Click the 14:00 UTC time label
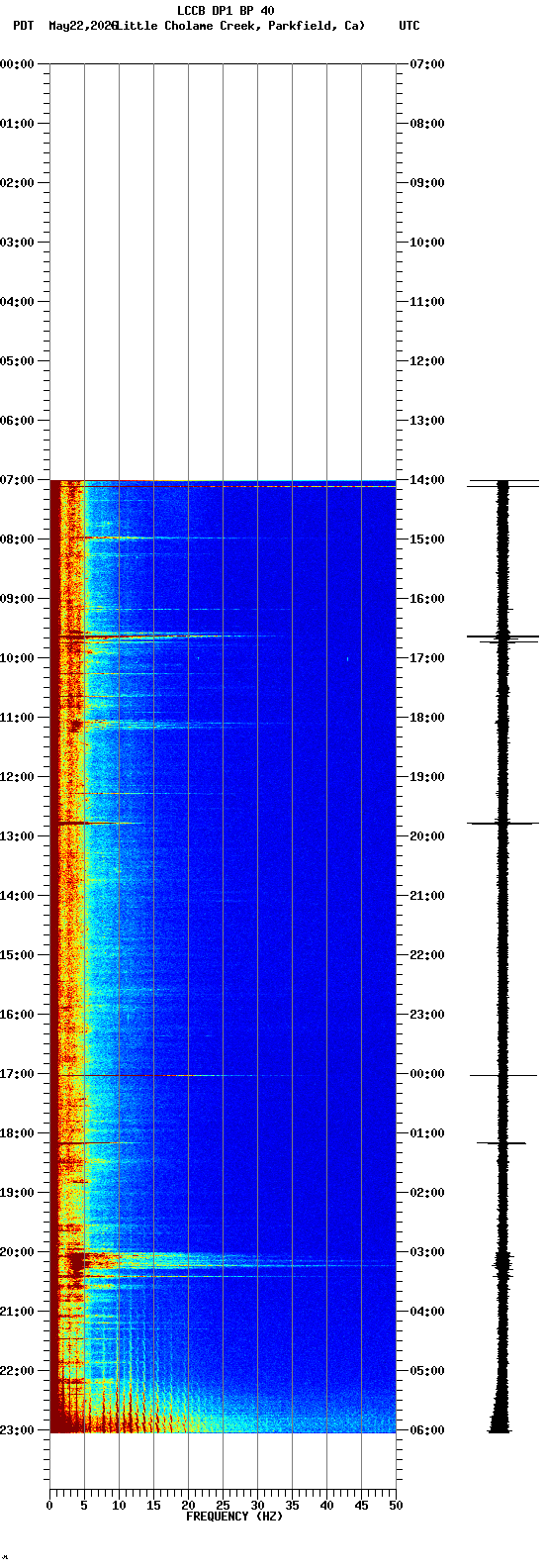 pyautogui.click(x=427, y=480)
